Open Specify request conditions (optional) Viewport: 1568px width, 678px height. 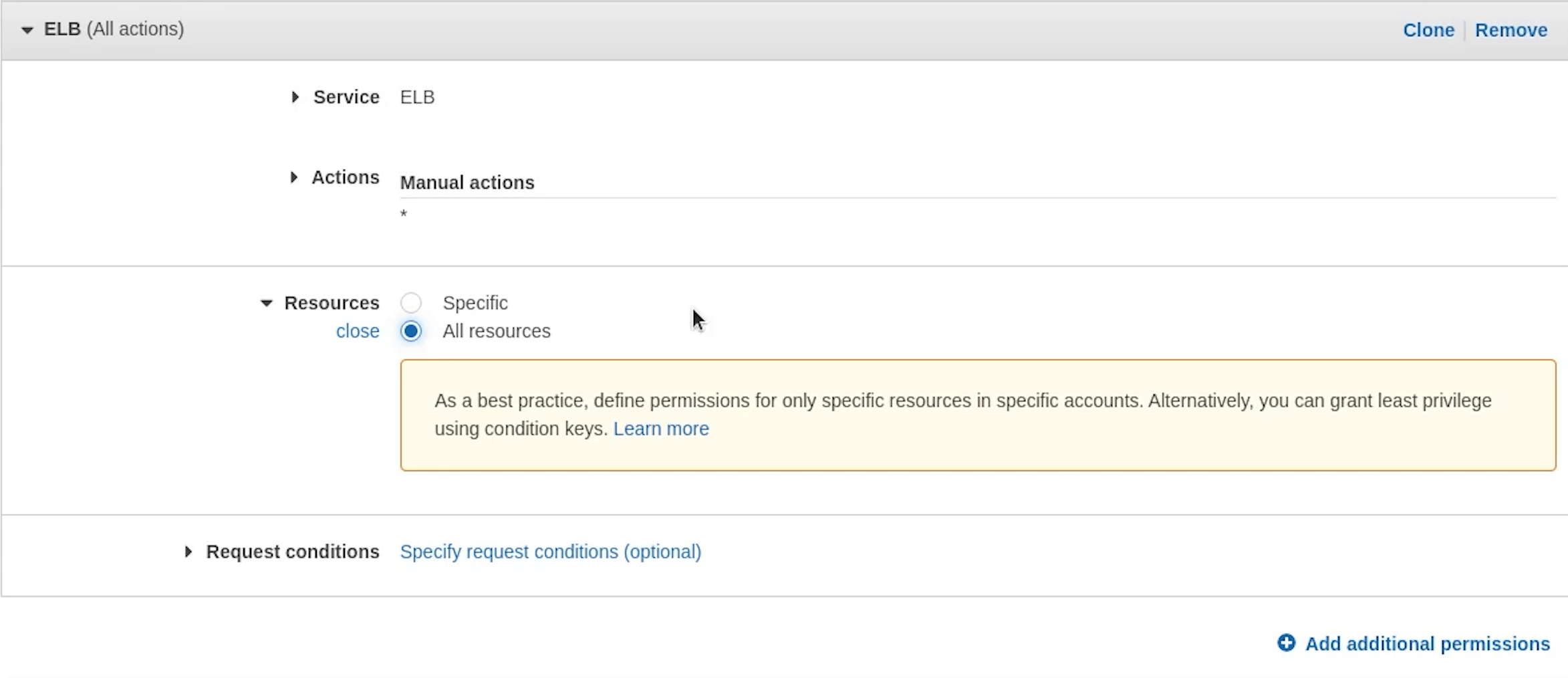coord(550,552)
